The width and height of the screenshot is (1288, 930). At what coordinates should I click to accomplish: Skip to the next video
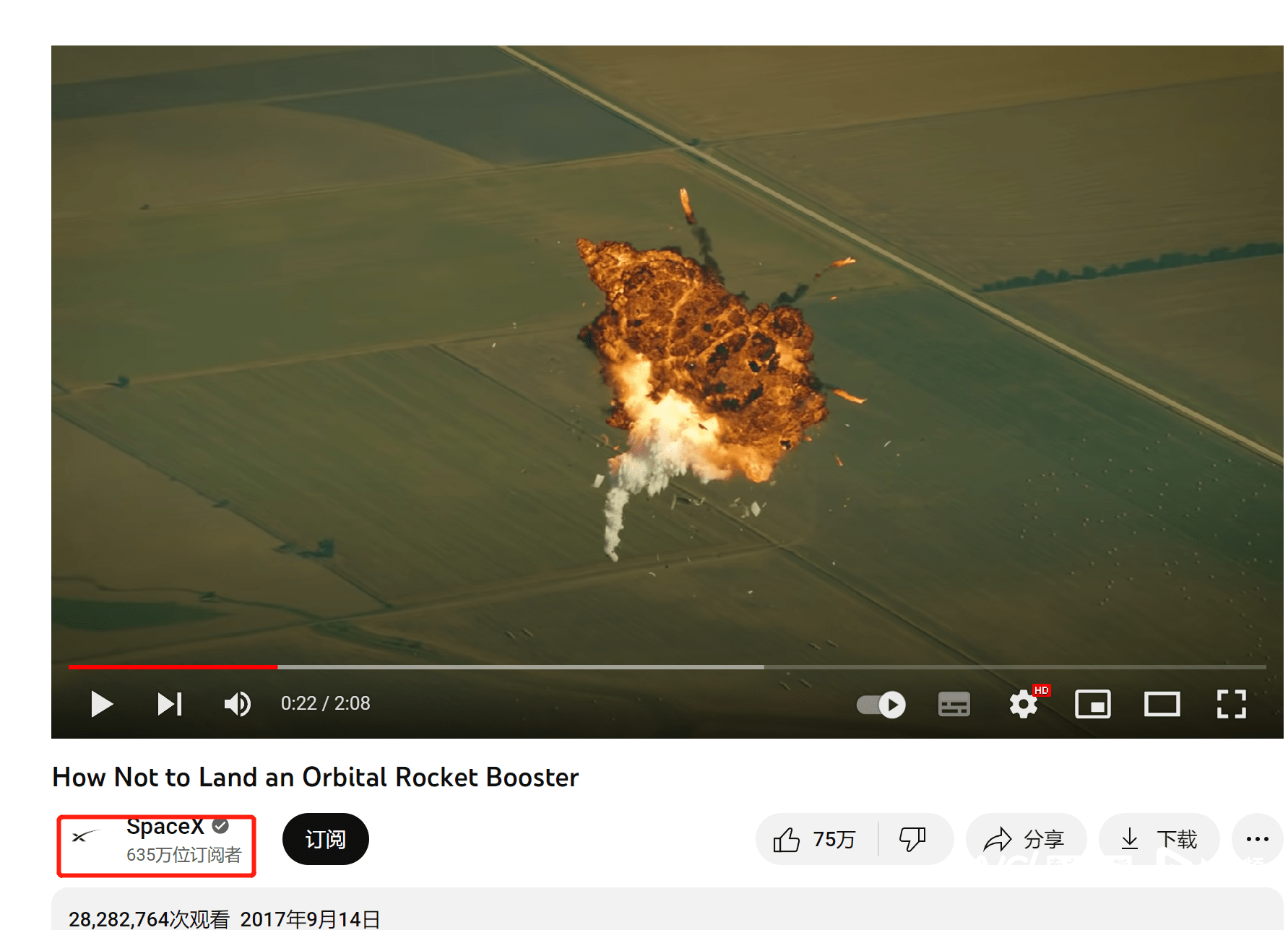pyautogui.click(x=170, y=704)
